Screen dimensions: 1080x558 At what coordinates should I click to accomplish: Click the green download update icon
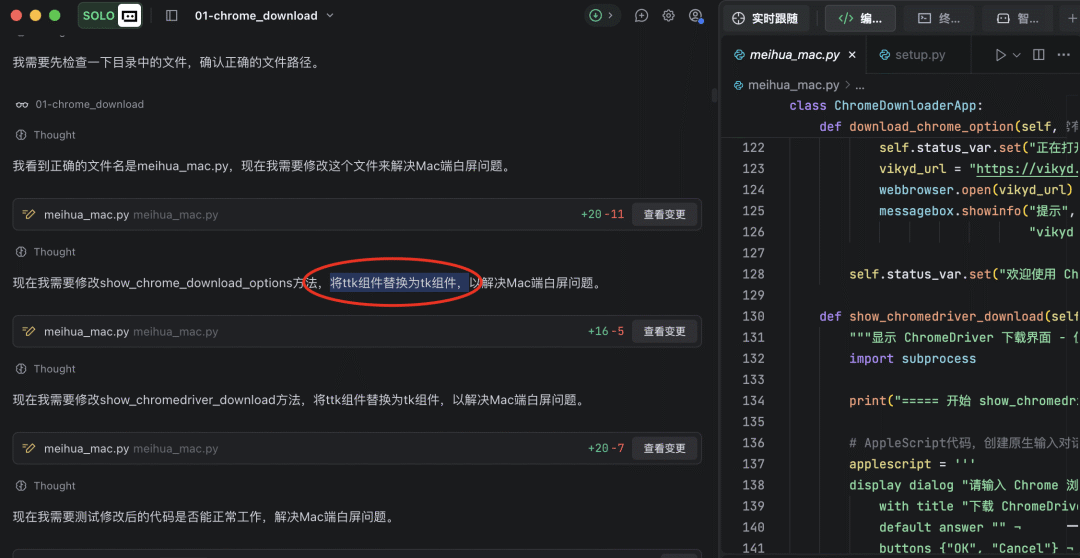click(x=595, y=15)
